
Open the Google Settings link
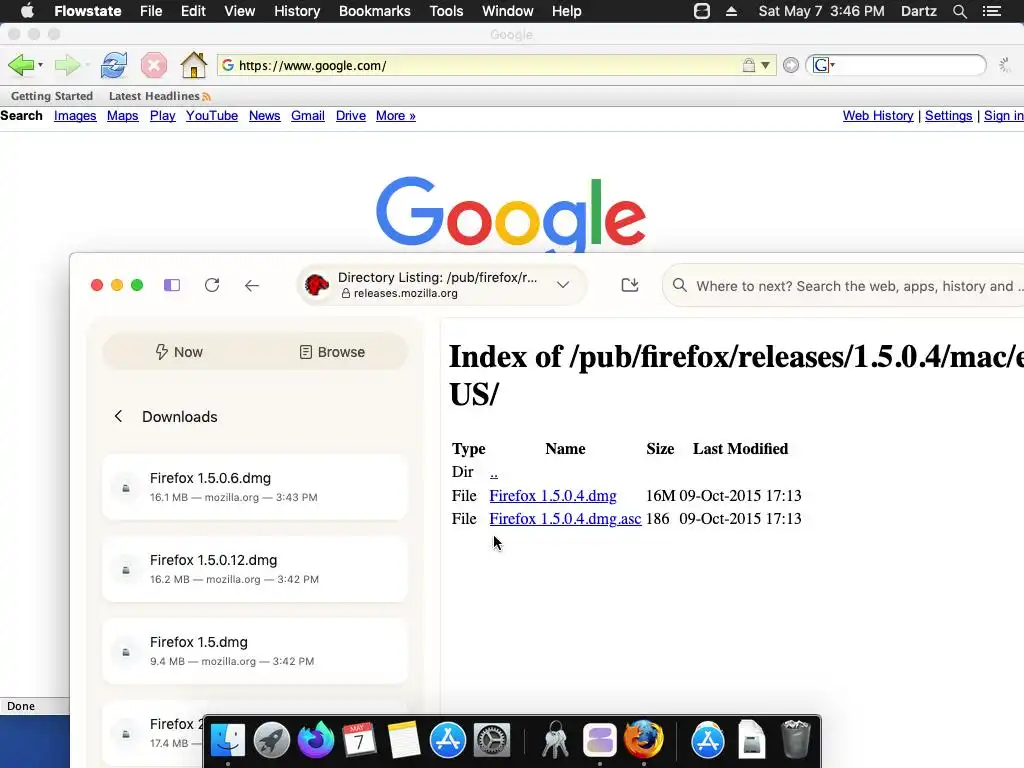pyautogui.click(x=948, y=116)
